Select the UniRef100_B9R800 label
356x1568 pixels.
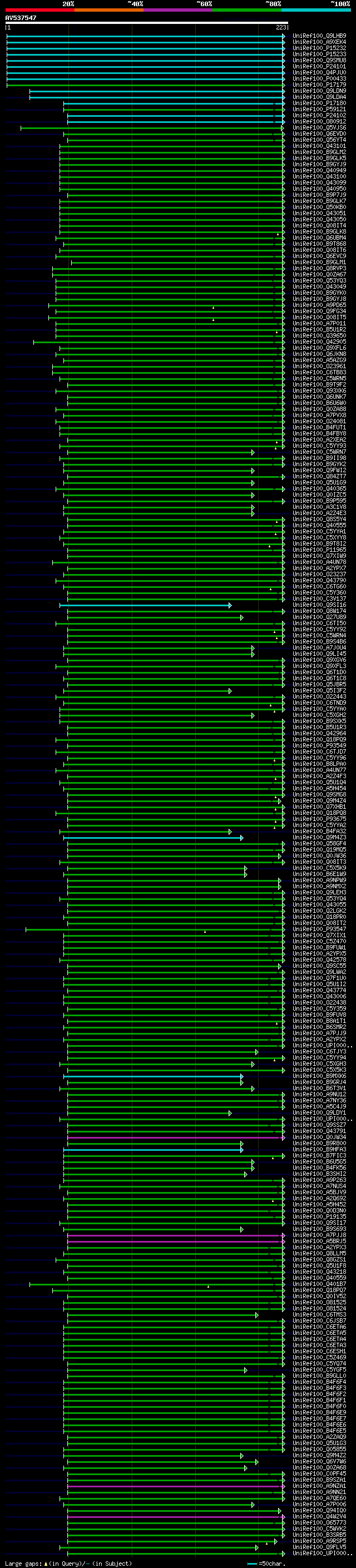(x=319, y=1143)
